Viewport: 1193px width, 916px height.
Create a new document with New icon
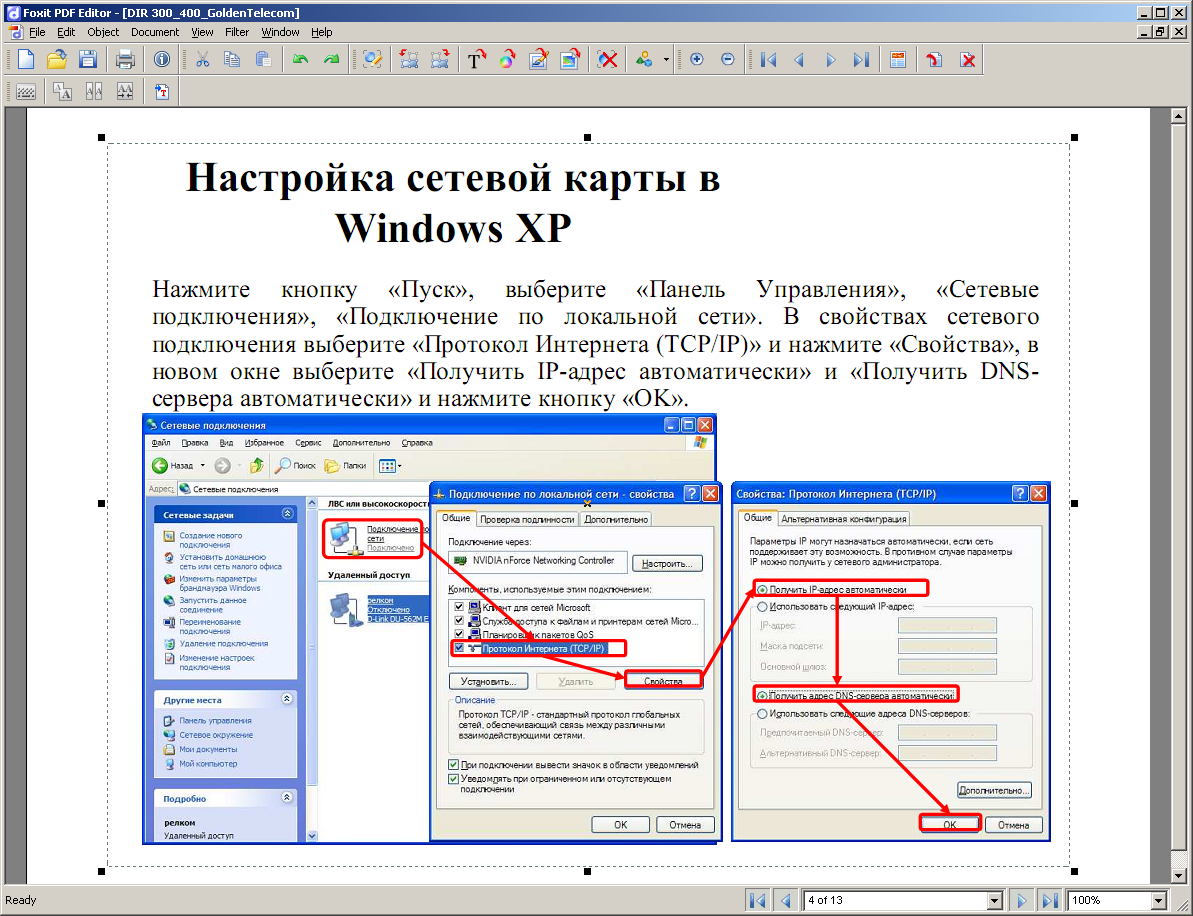tap(26, 59)
